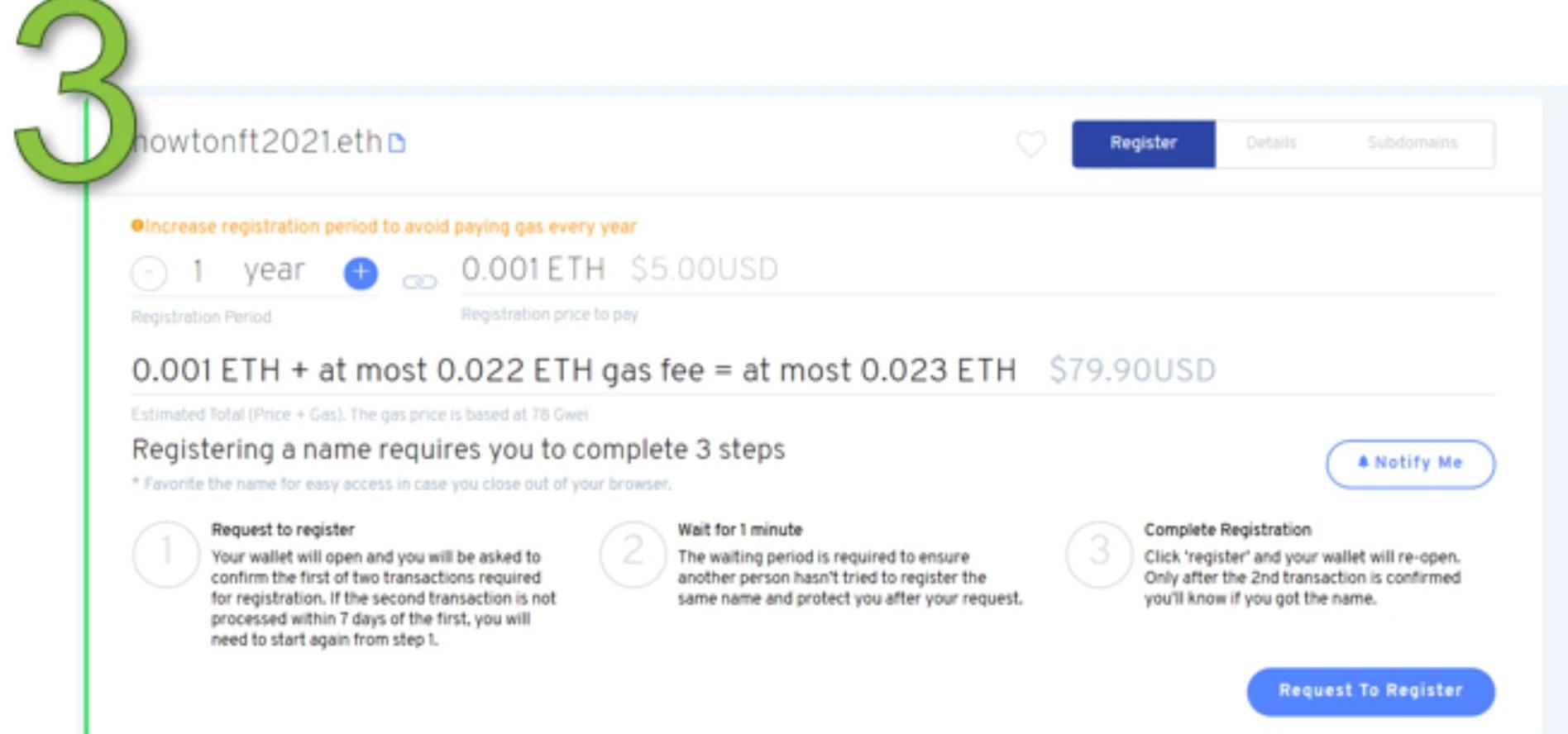Increase registration years with plus button
Image resolution: width=1568 pixels, height=734 pixels.
361,273
